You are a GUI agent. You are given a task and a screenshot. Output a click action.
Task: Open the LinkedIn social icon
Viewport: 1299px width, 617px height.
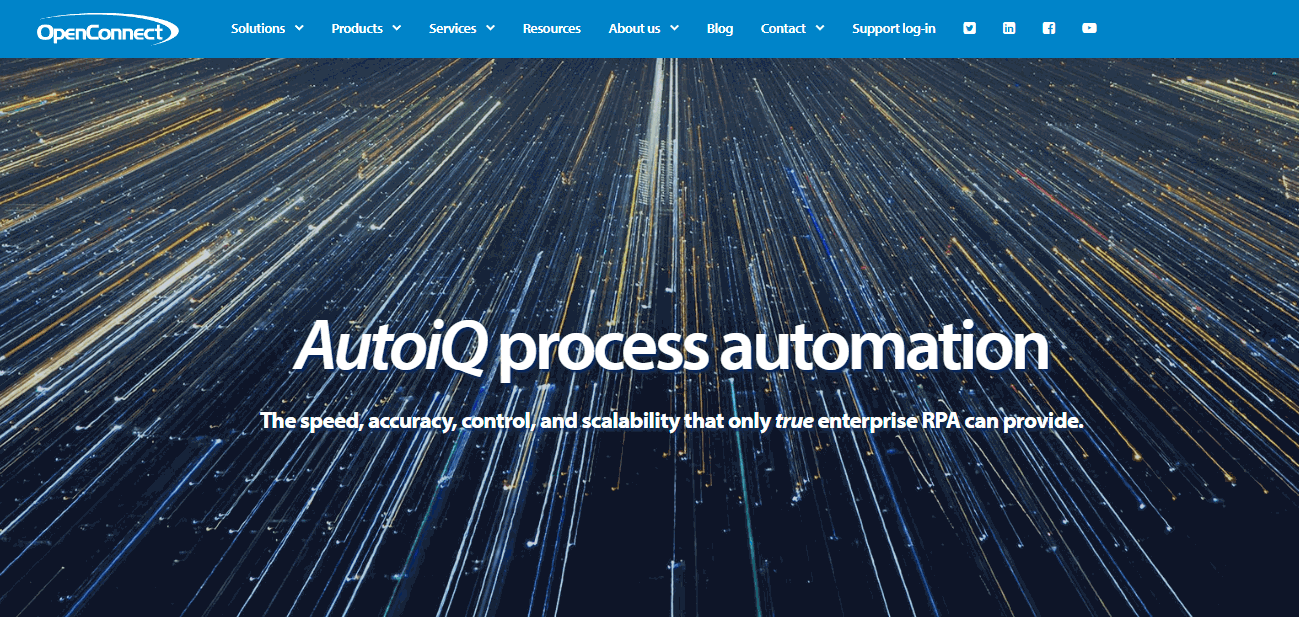click(x=1009, y=28)
